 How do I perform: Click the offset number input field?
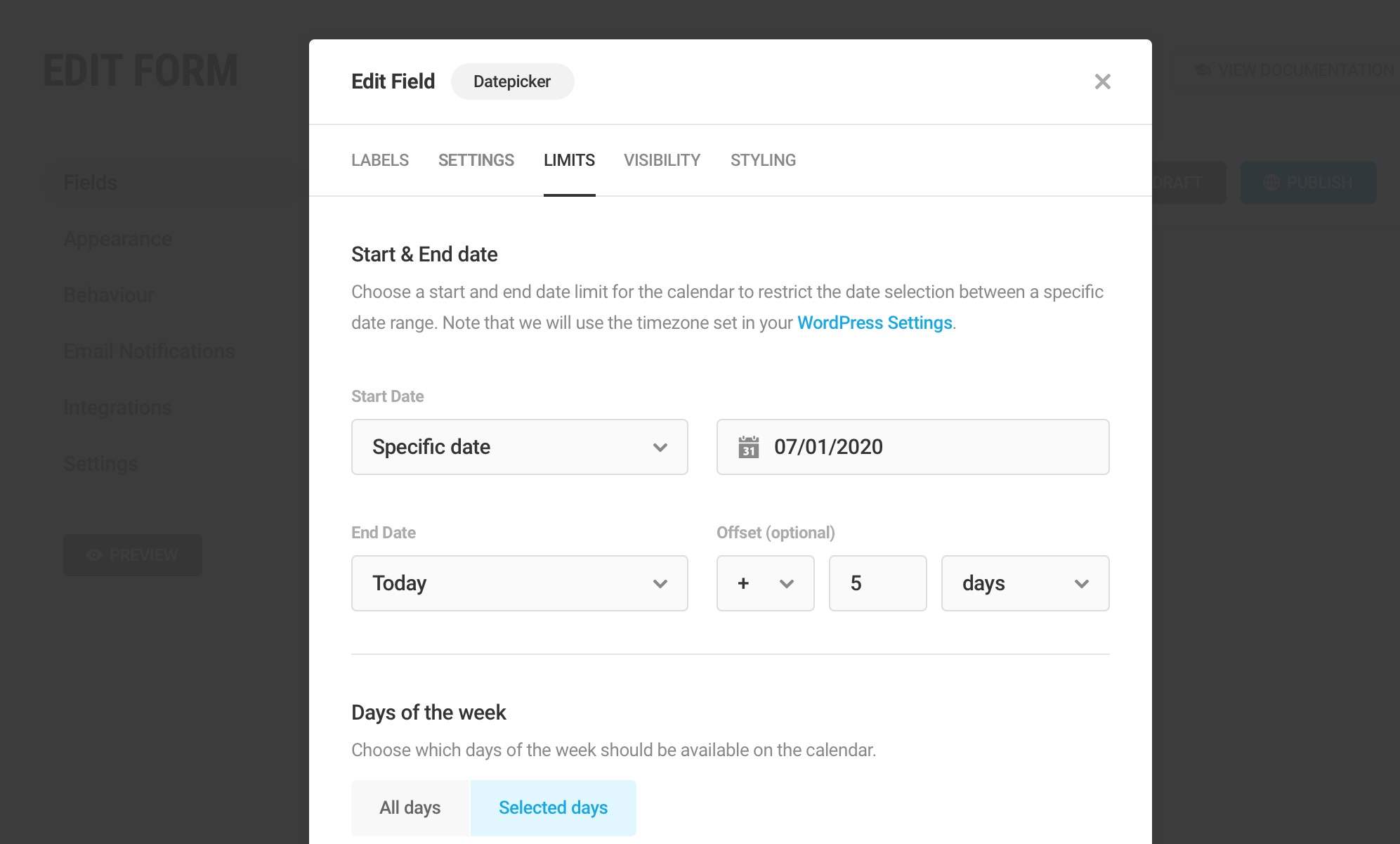point(876,583)
